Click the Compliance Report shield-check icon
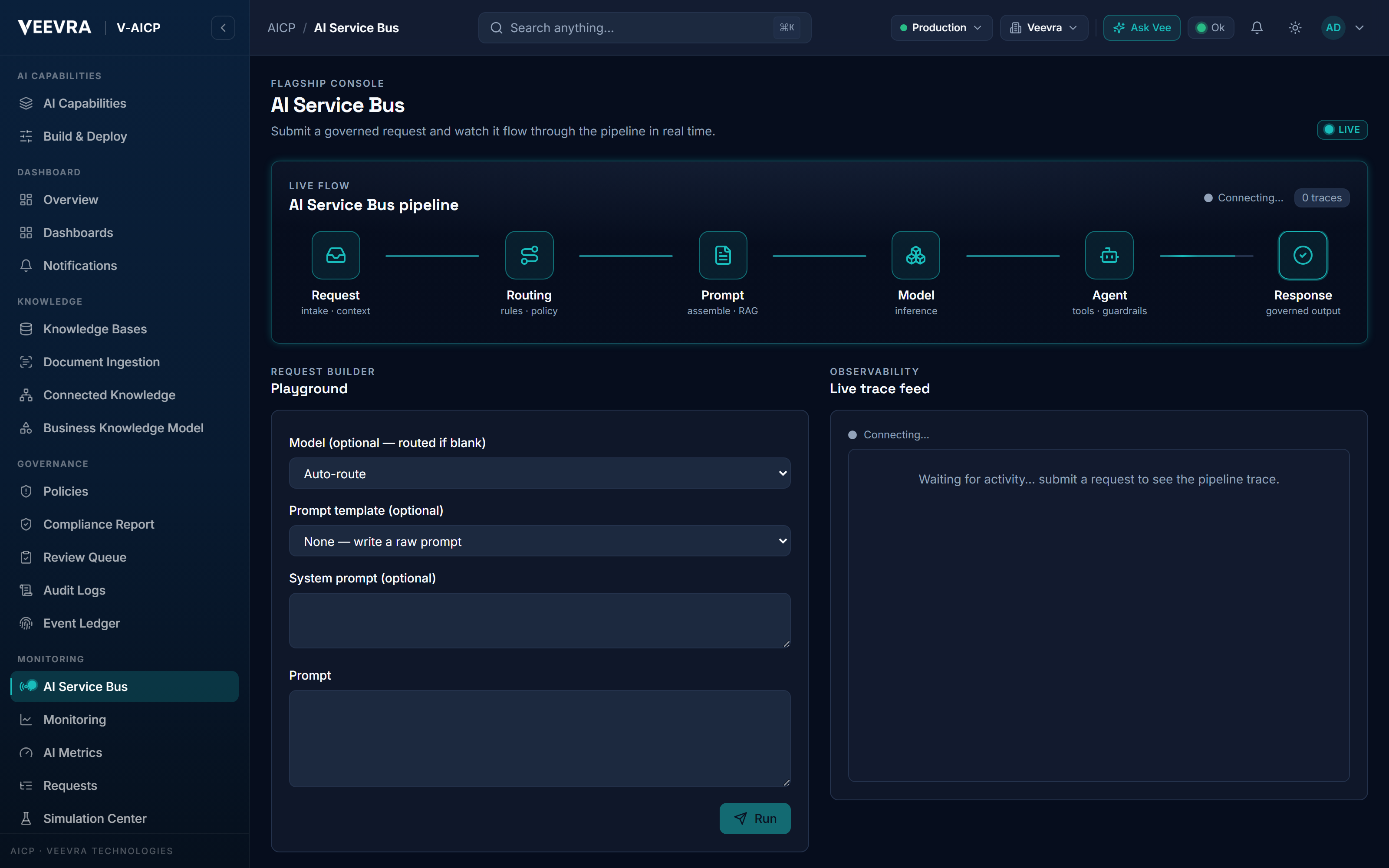 pyautogui.click(x=26, y=524)
